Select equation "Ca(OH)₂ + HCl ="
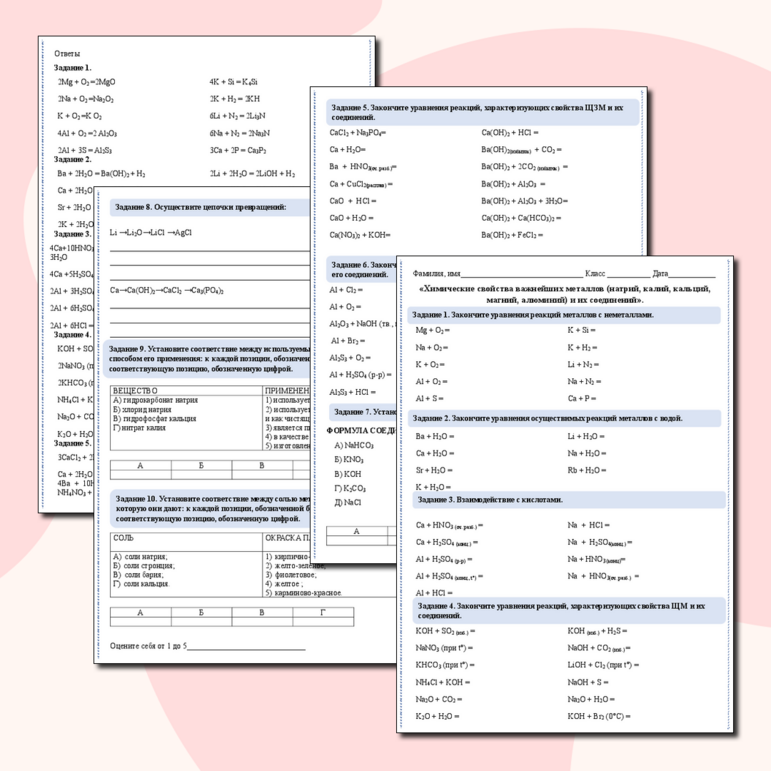 click(510, 133)
